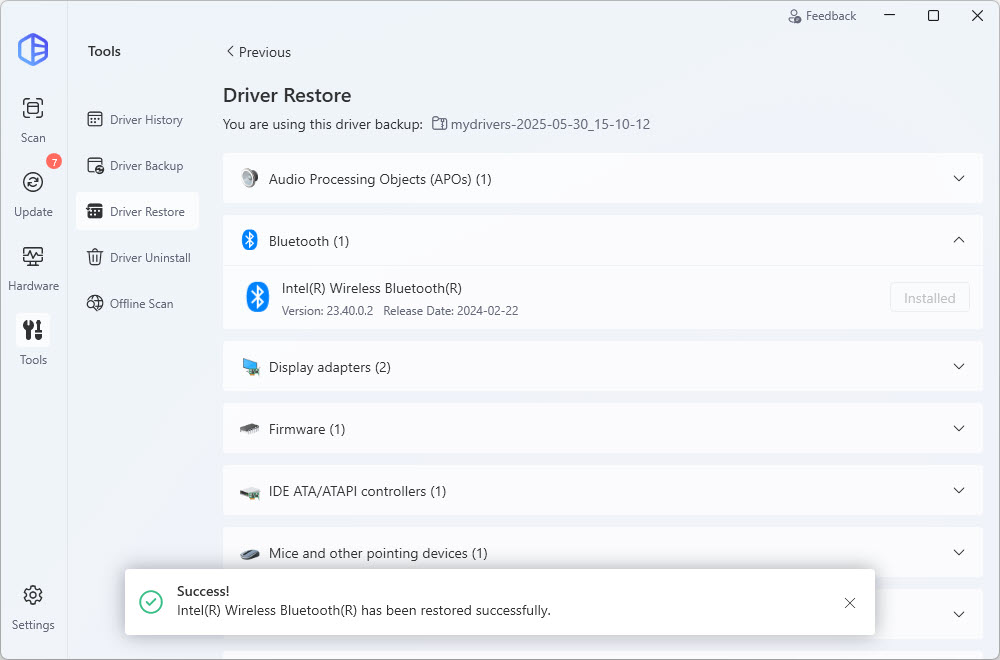Go to Update section in sidebar
Screen dimensions: 1000x660
tap(33, 182)
